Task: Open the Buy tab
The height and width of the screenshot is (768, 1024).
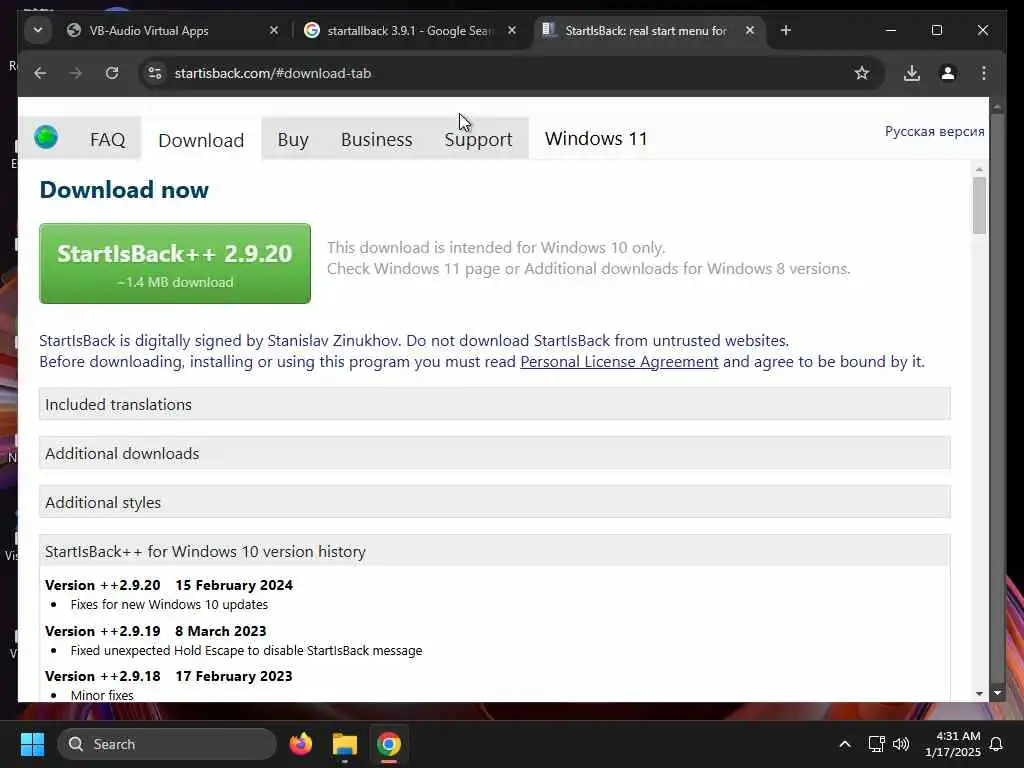Action: pyautogui.click(x=293, y=139)
